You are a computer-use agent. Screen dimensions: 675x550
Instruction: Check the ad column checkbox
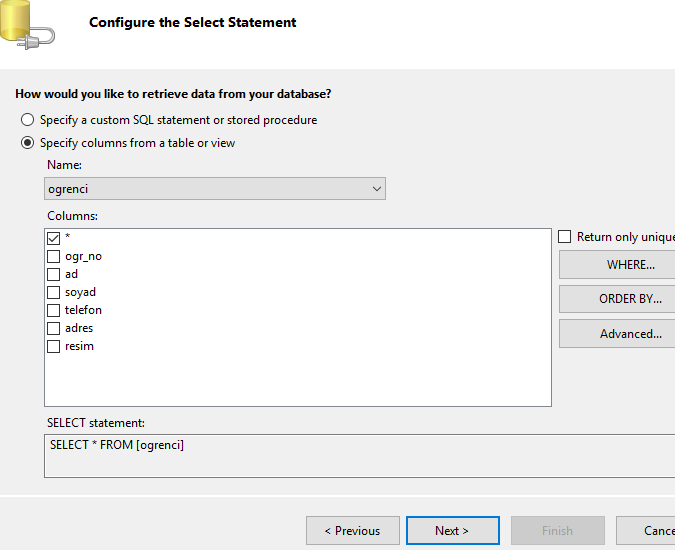pos(53,275)
